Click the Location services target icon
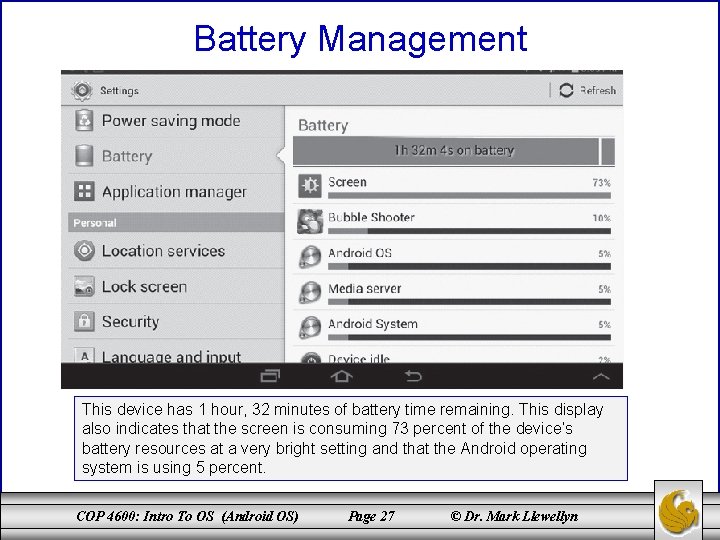The image size is (720, 540). click(x=84, y=251)
